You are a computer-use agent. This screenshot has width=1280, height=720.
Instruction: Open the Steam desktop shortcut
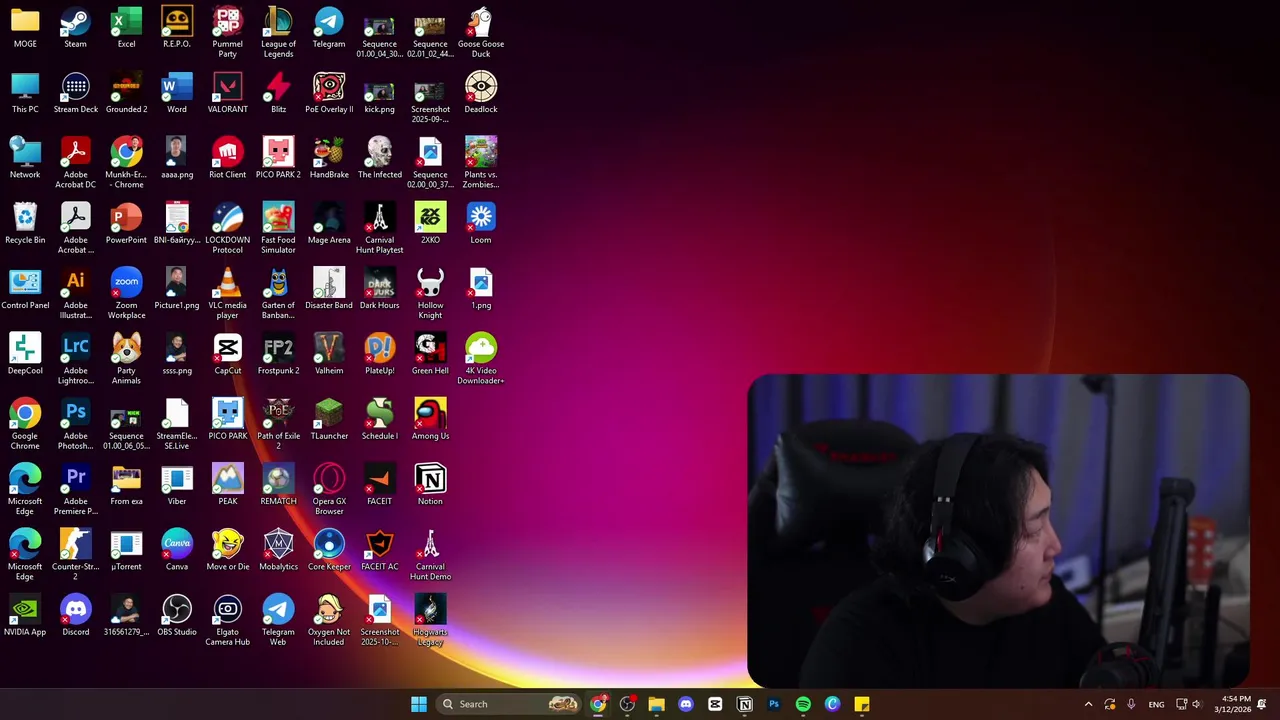click(75, 27)
